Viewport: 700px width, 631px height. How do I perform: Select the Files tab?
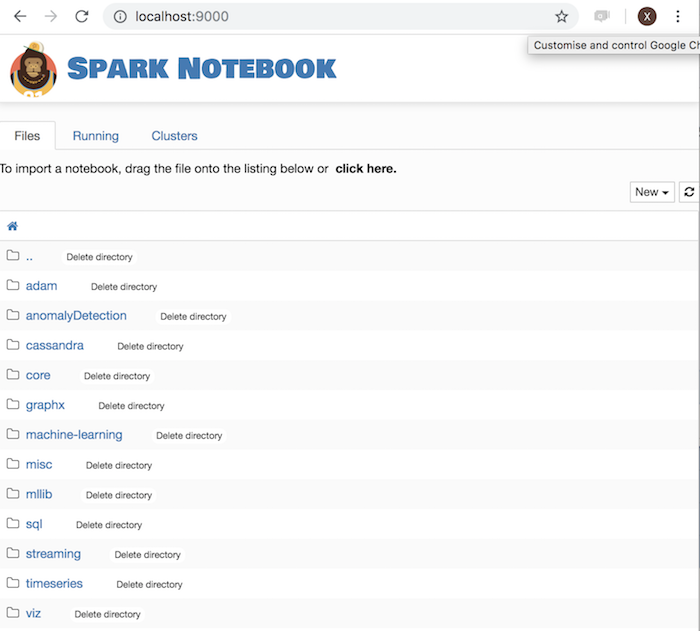point(27,136)
